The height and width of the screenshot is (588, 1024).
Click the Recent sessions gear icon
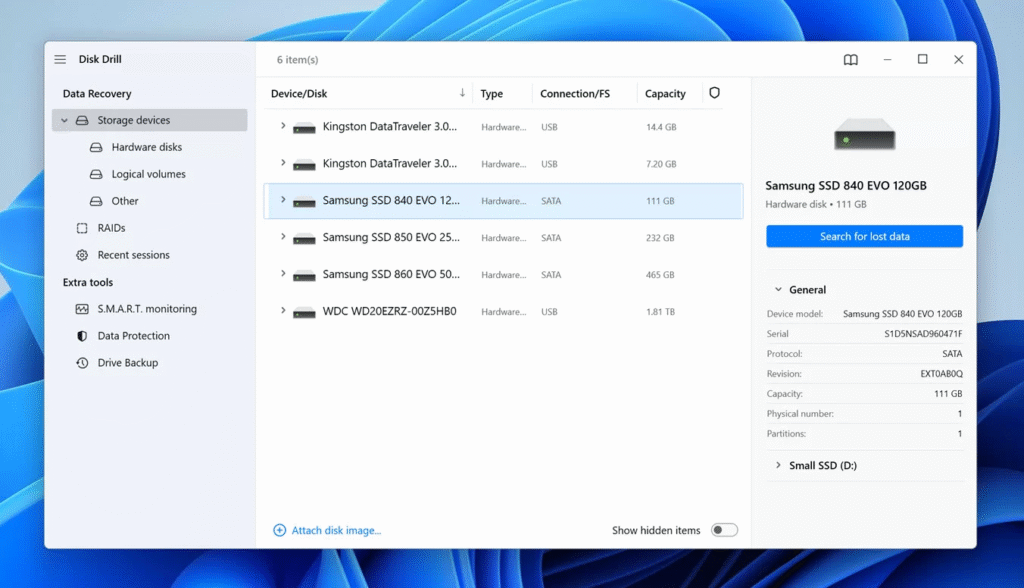click(82, 255)
